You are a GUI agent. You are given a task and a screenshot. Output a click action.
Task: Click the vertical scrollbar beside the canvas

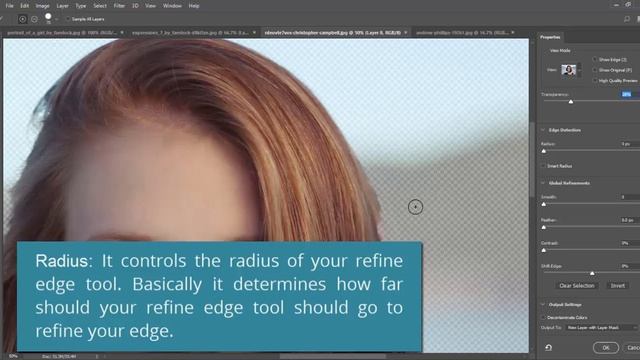(532, 159)
